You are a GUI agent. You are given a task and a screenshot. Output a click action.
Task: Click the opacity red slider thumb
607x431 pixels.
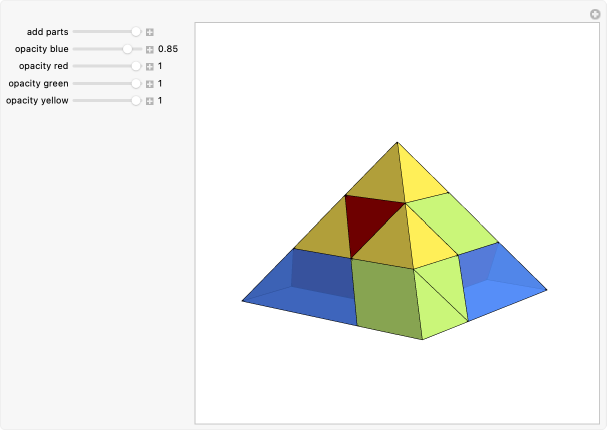tap(136, 66)
